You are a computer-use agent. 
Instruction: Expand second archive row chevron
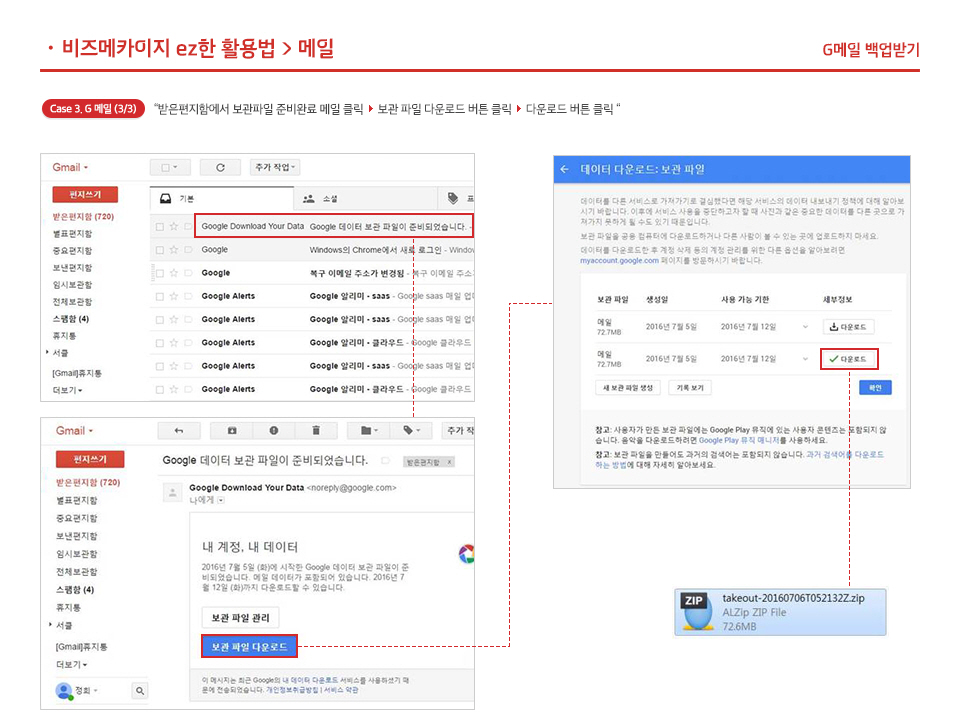tap(805, 359)
